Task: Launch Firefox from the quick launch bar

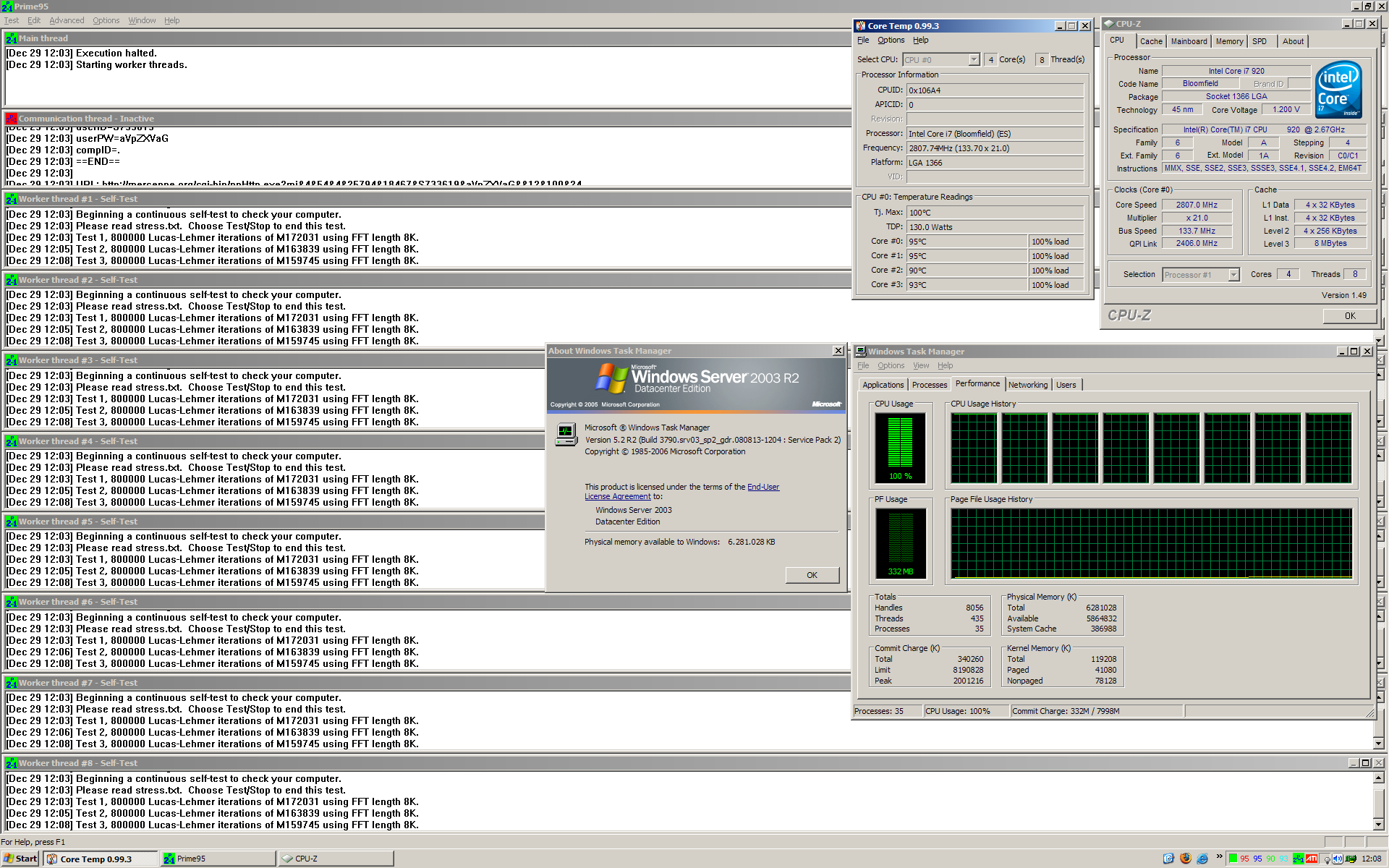Action: tap(1186, 859)
